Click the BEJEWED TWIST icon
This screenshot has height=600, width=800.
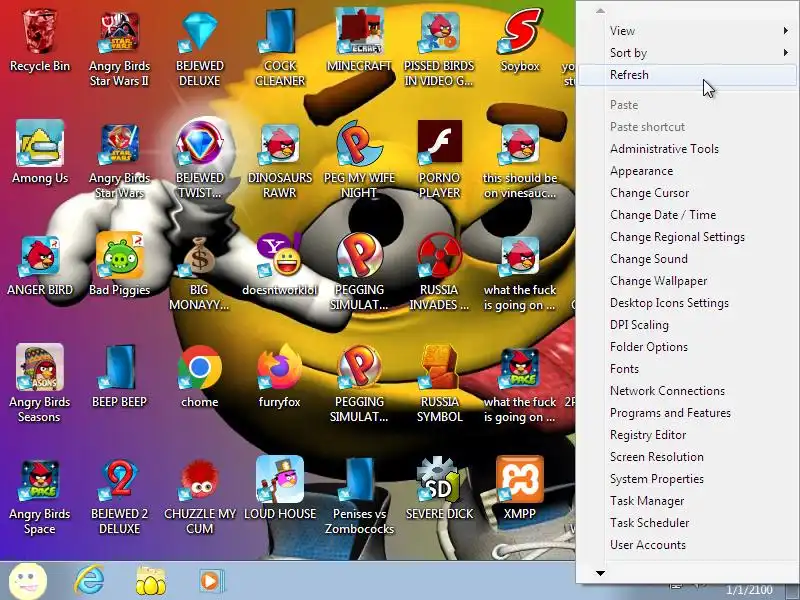(199, 143)
